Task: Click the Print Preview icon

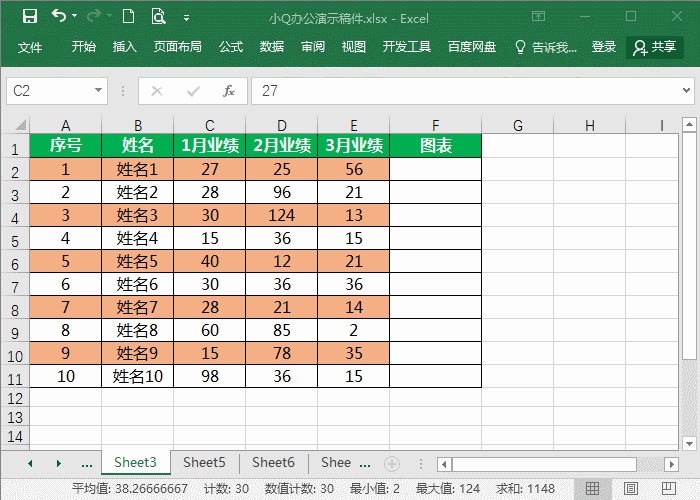Action: (x=158, y=17)
